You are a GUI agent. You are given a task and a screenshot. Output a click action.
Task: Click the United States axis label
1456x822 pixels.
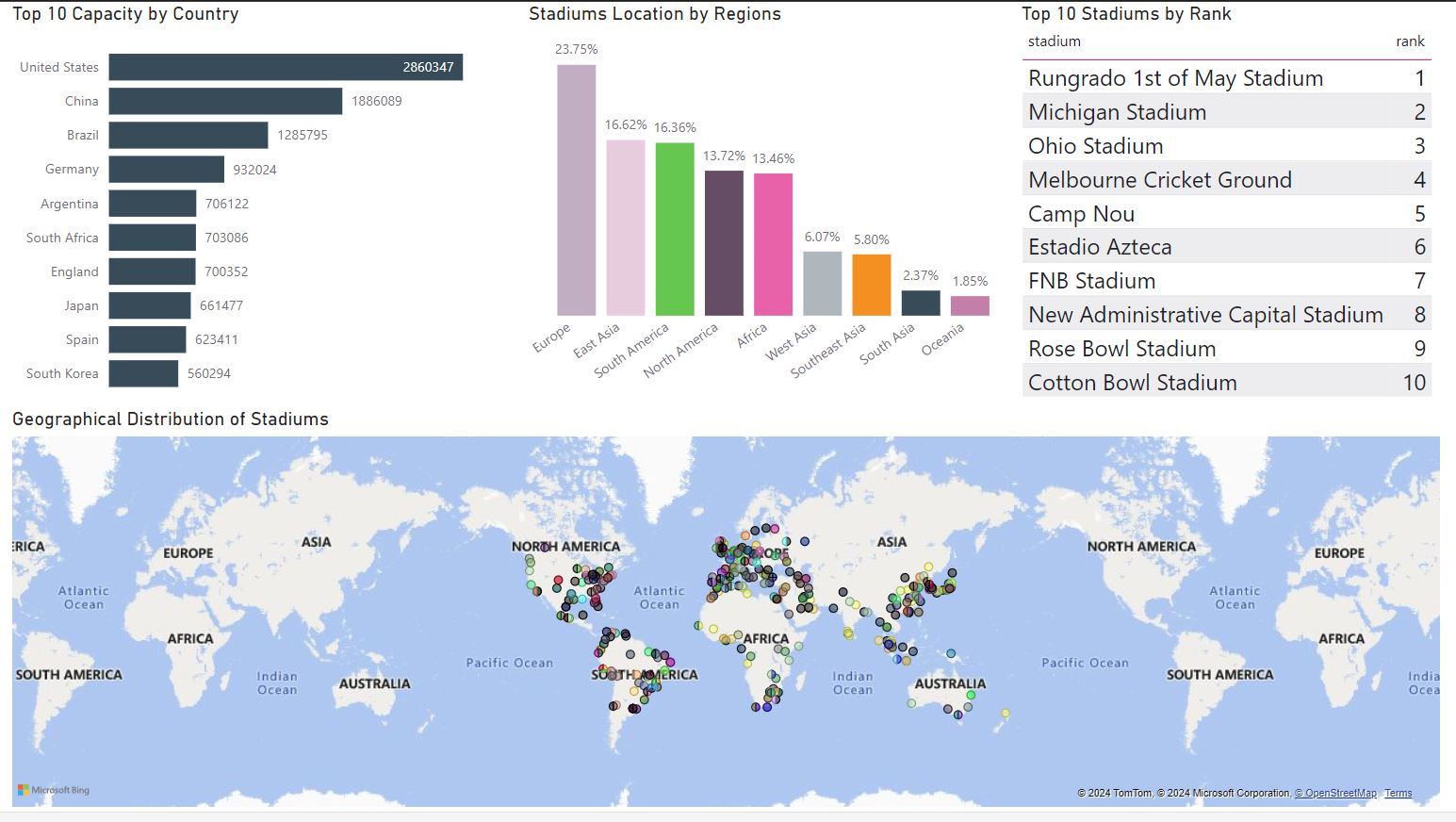click(59, 67)
